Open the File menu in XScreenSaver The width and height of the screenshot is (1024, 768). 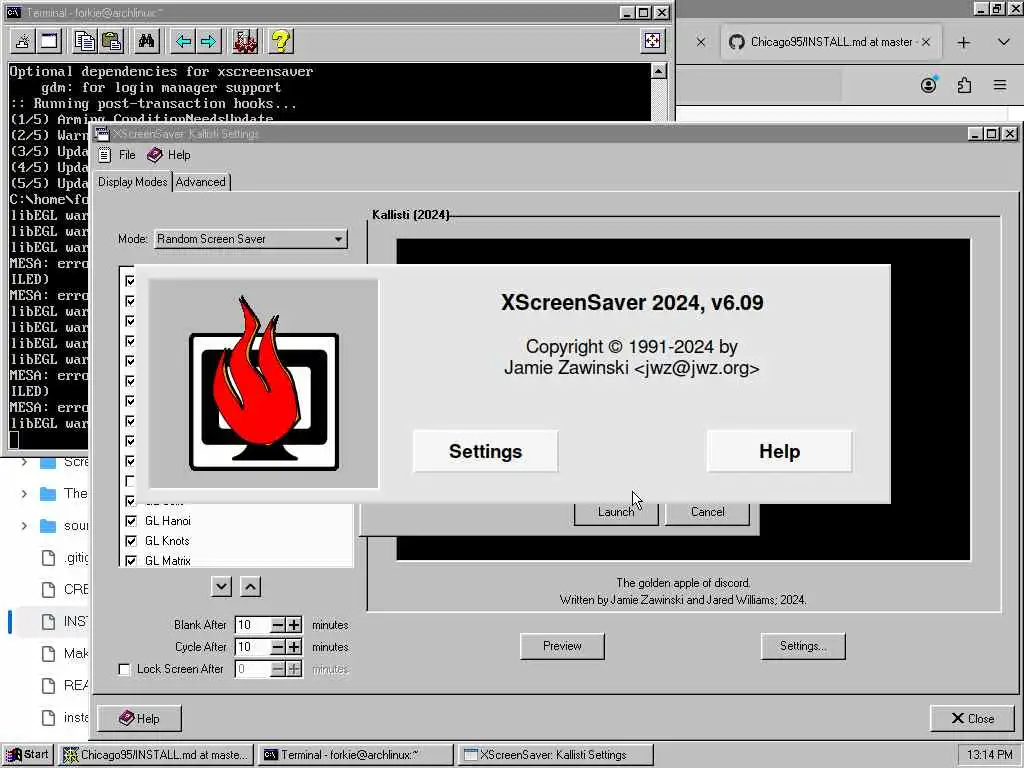pos(117,155)
